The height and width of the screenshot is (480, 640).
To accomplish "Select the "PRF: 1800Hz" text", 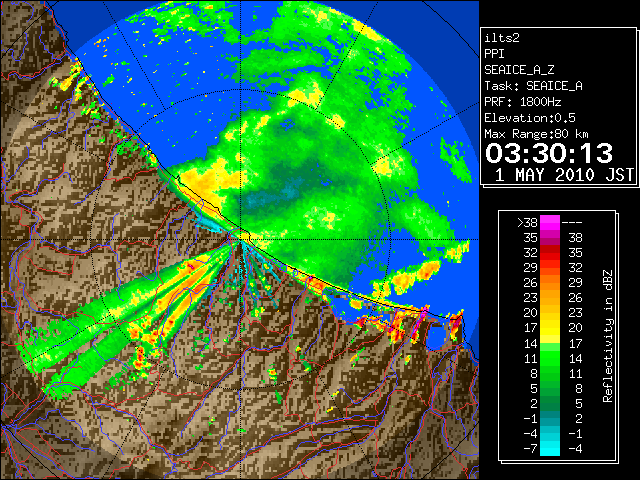I will point(523,102).
